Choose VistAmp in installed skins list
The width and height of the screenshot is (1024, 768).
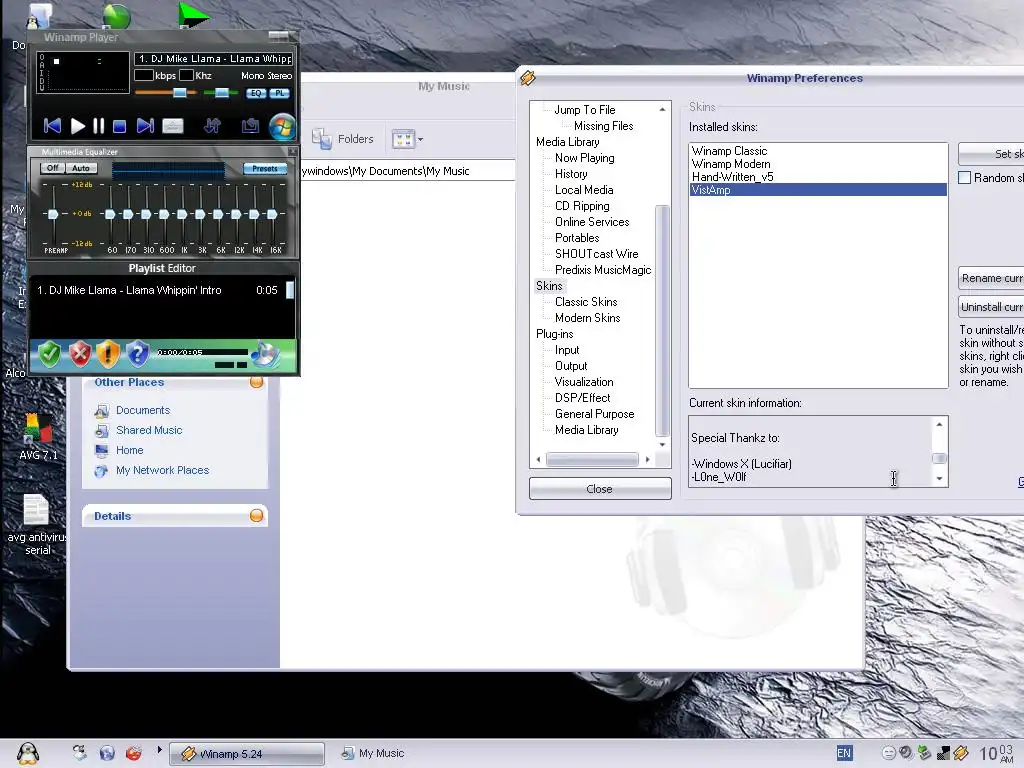[x=818, y=190]
